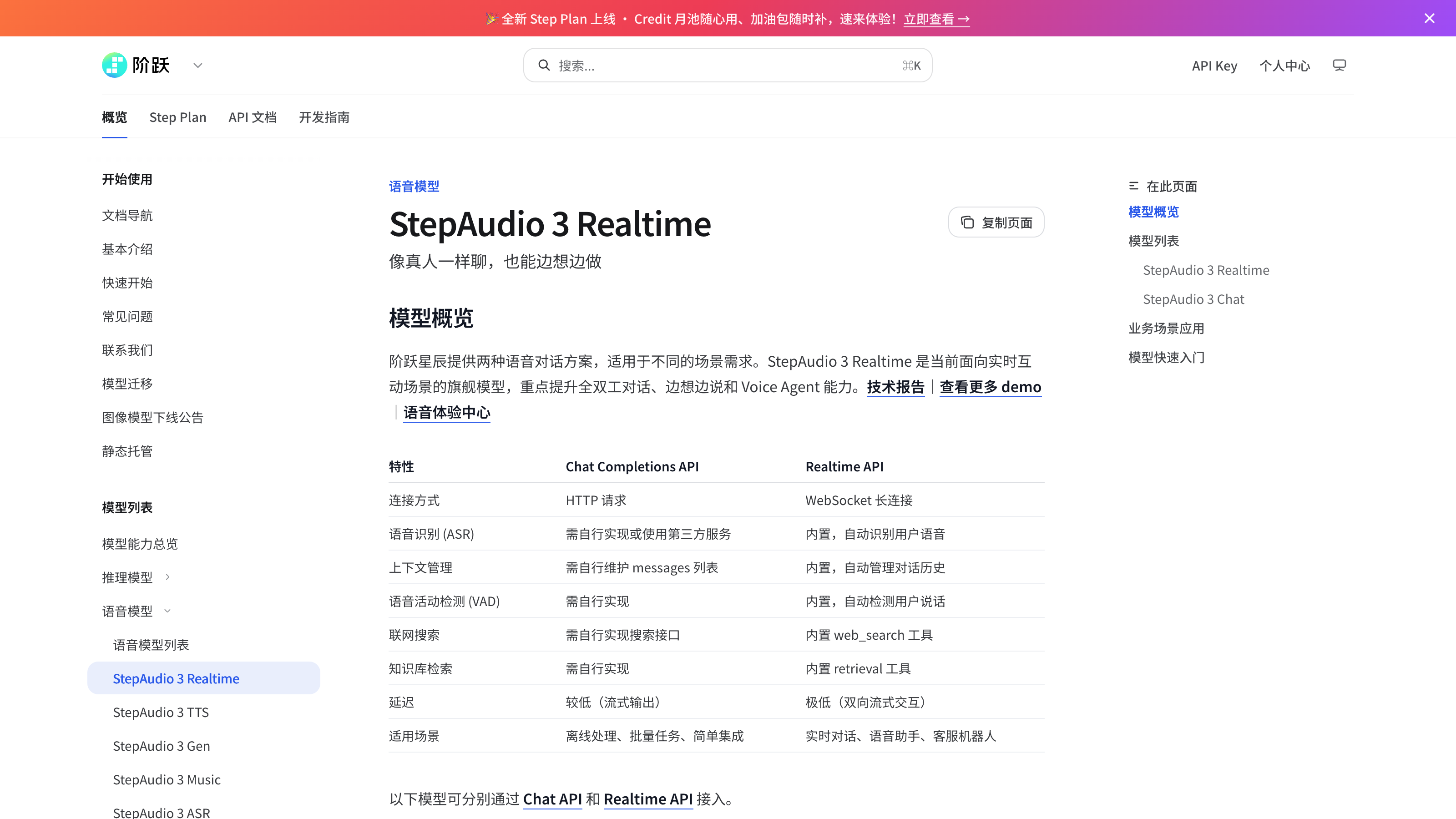Open StepAudio 3 Gen in sidebar
1456x819 pixels.
161,746
